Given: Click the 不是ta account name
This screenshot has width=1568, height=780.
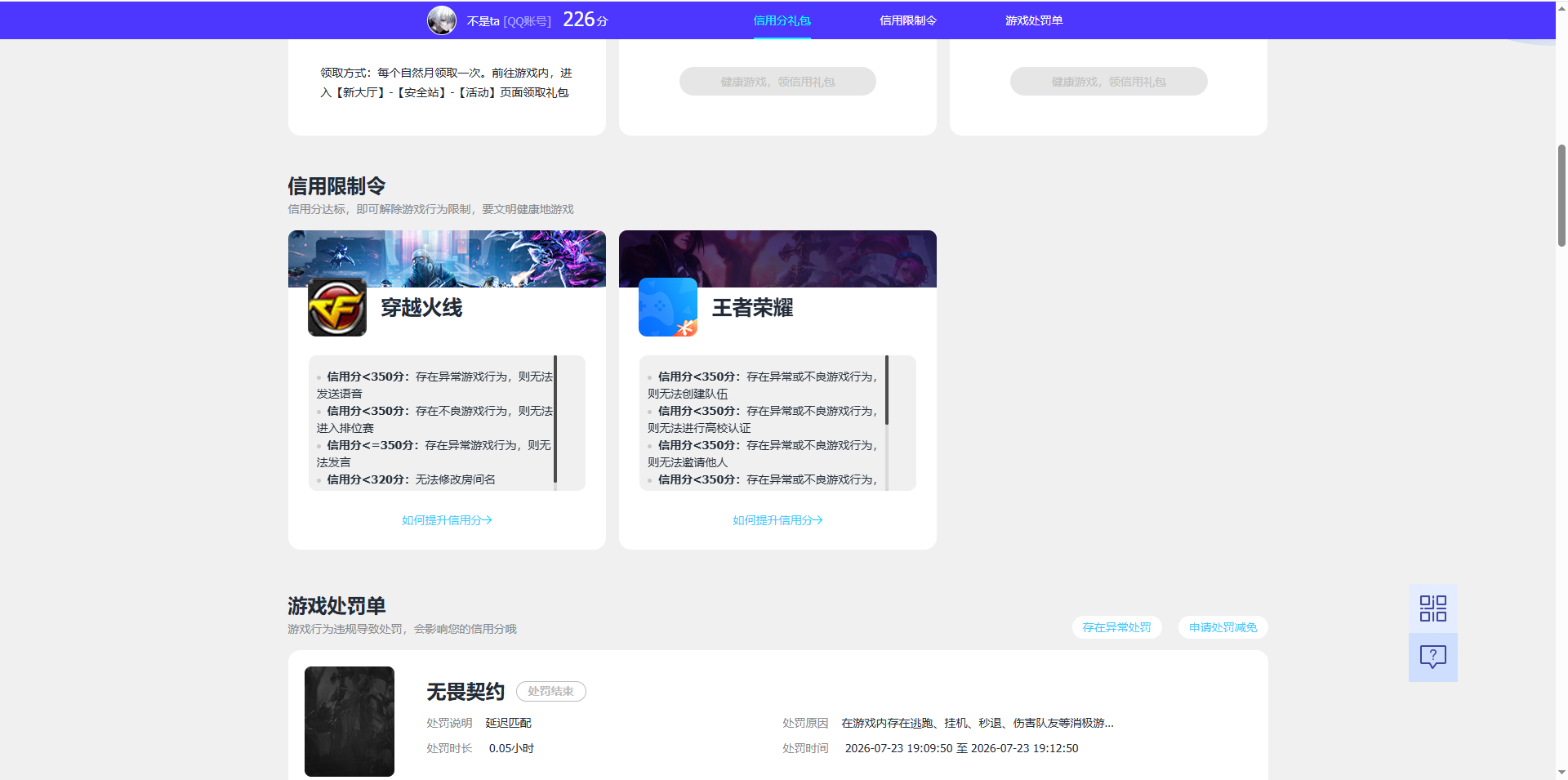Looking at the screenshot, I should (483, 21).
